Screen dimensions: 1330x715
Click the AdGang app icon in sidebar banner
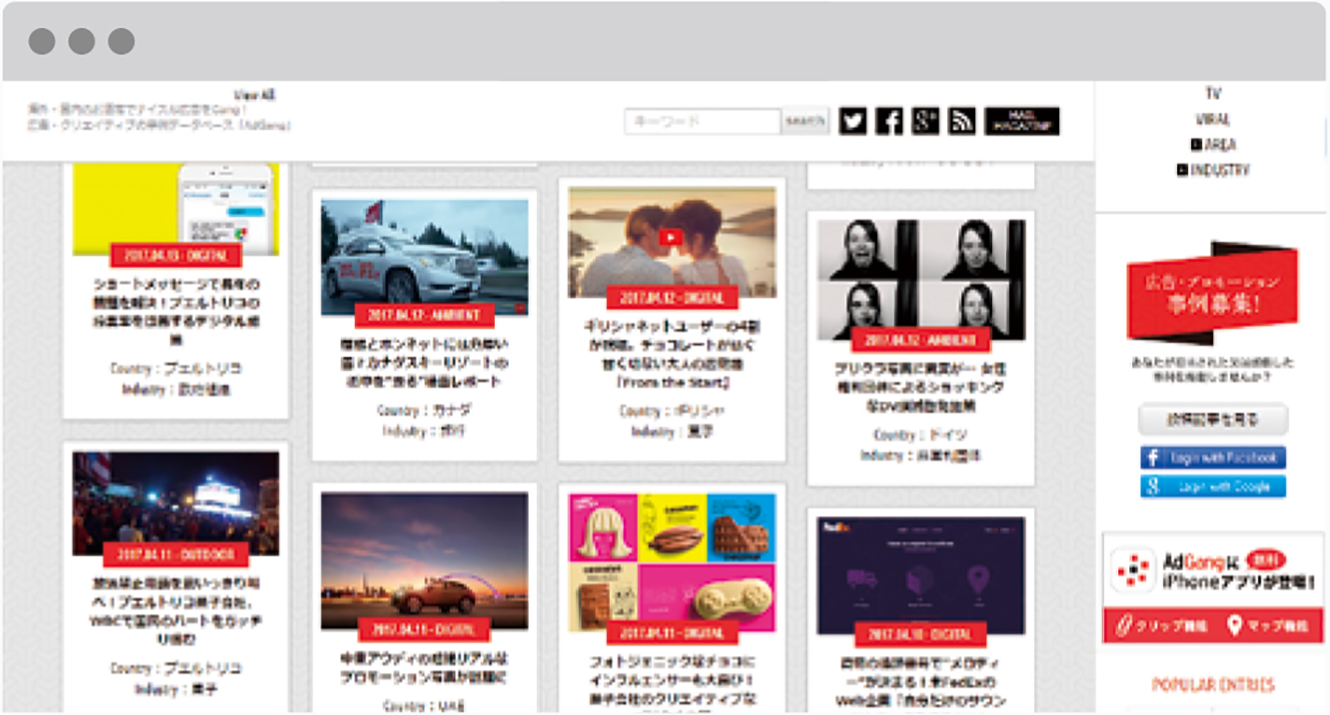click(1132, 570)
